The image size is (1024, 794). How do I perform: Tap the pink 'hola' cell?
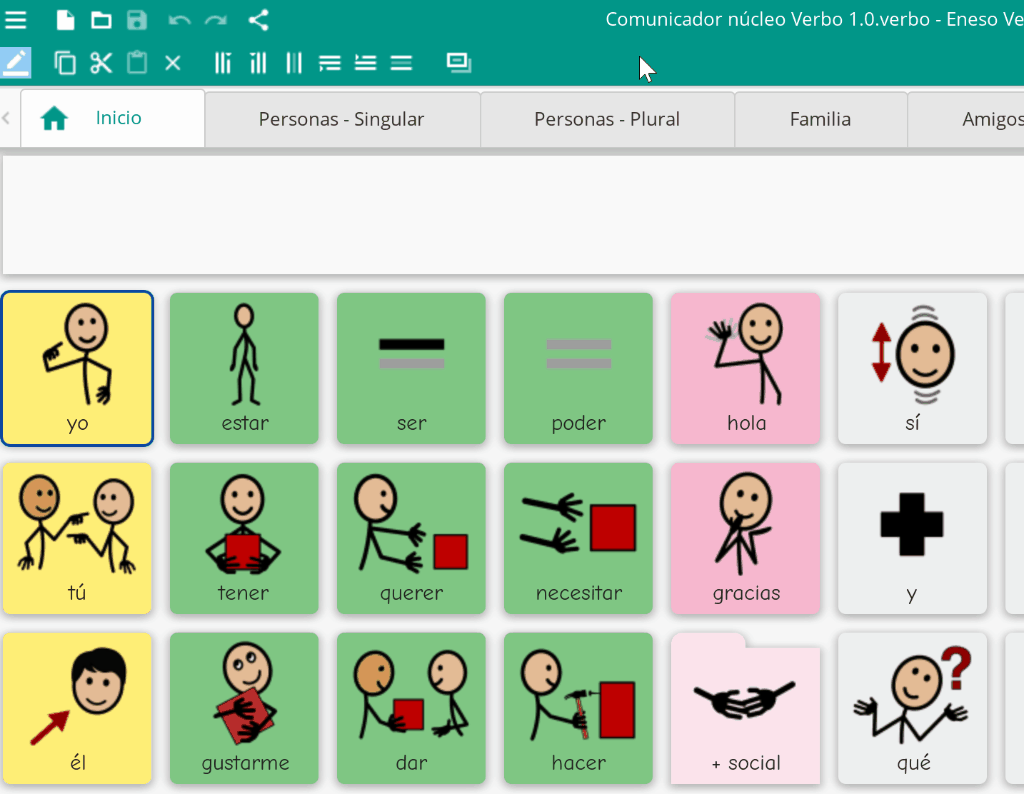pyautogui.click(x=746, y=369)
